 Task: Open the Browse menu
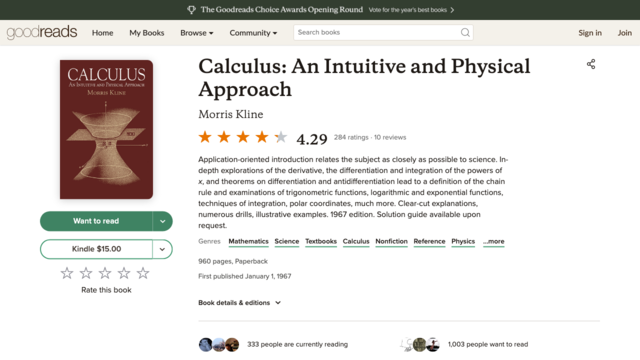197,33
